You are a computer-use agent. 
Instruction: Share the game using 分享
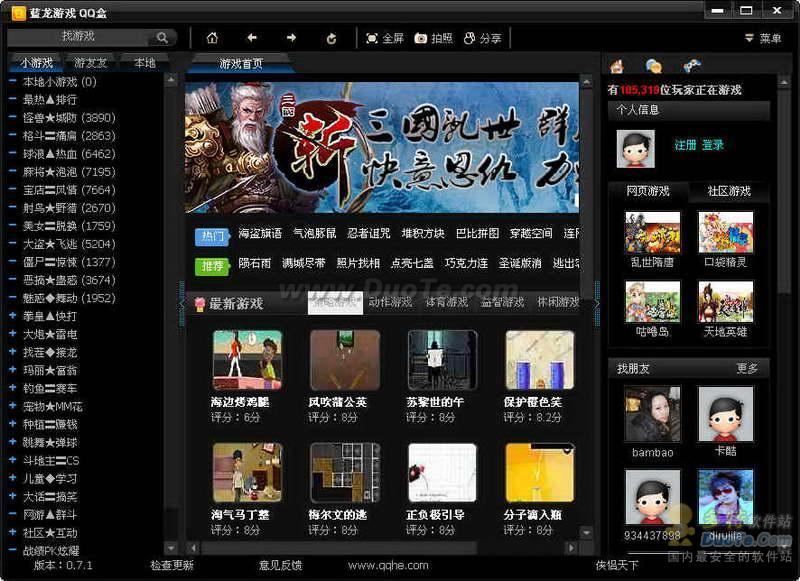tap(483, 38)
